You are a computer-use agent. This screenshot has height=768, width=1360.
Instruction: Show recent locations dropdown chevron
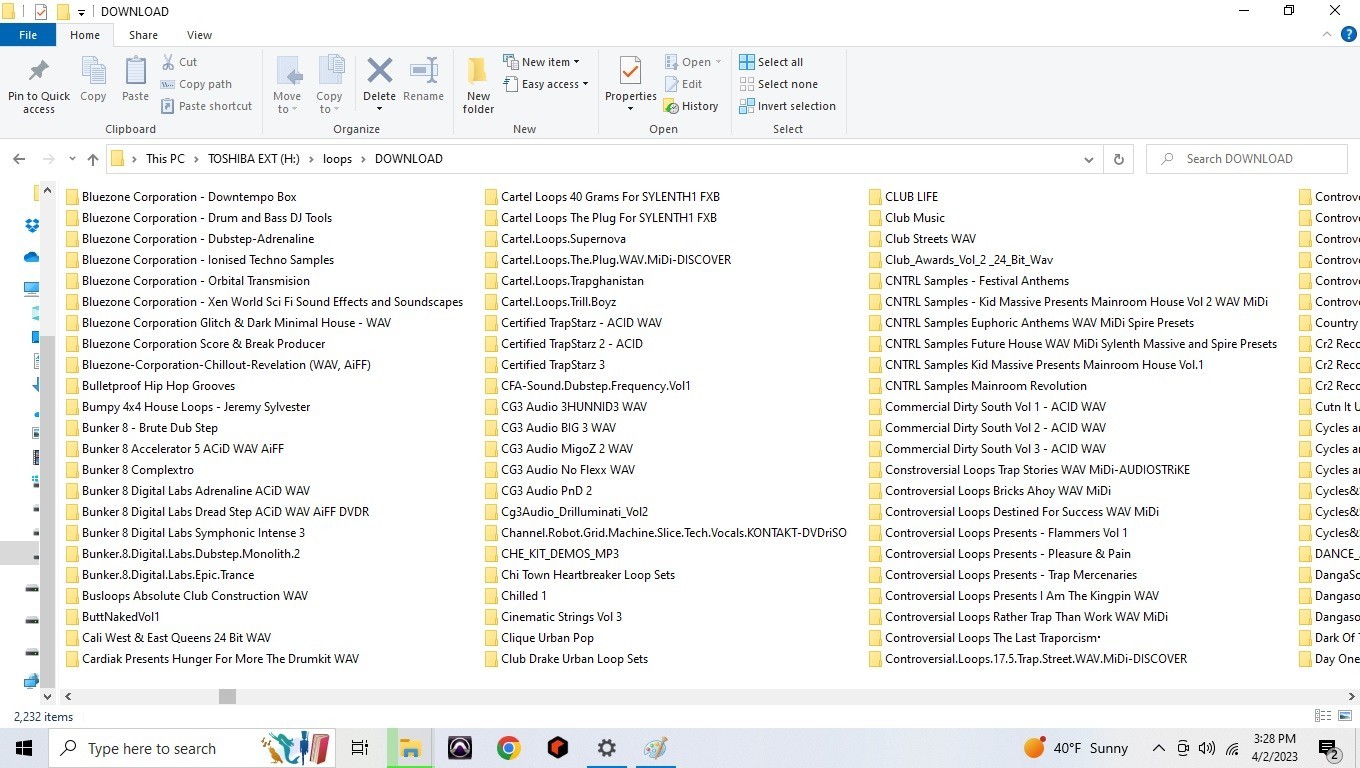[72, 159]
